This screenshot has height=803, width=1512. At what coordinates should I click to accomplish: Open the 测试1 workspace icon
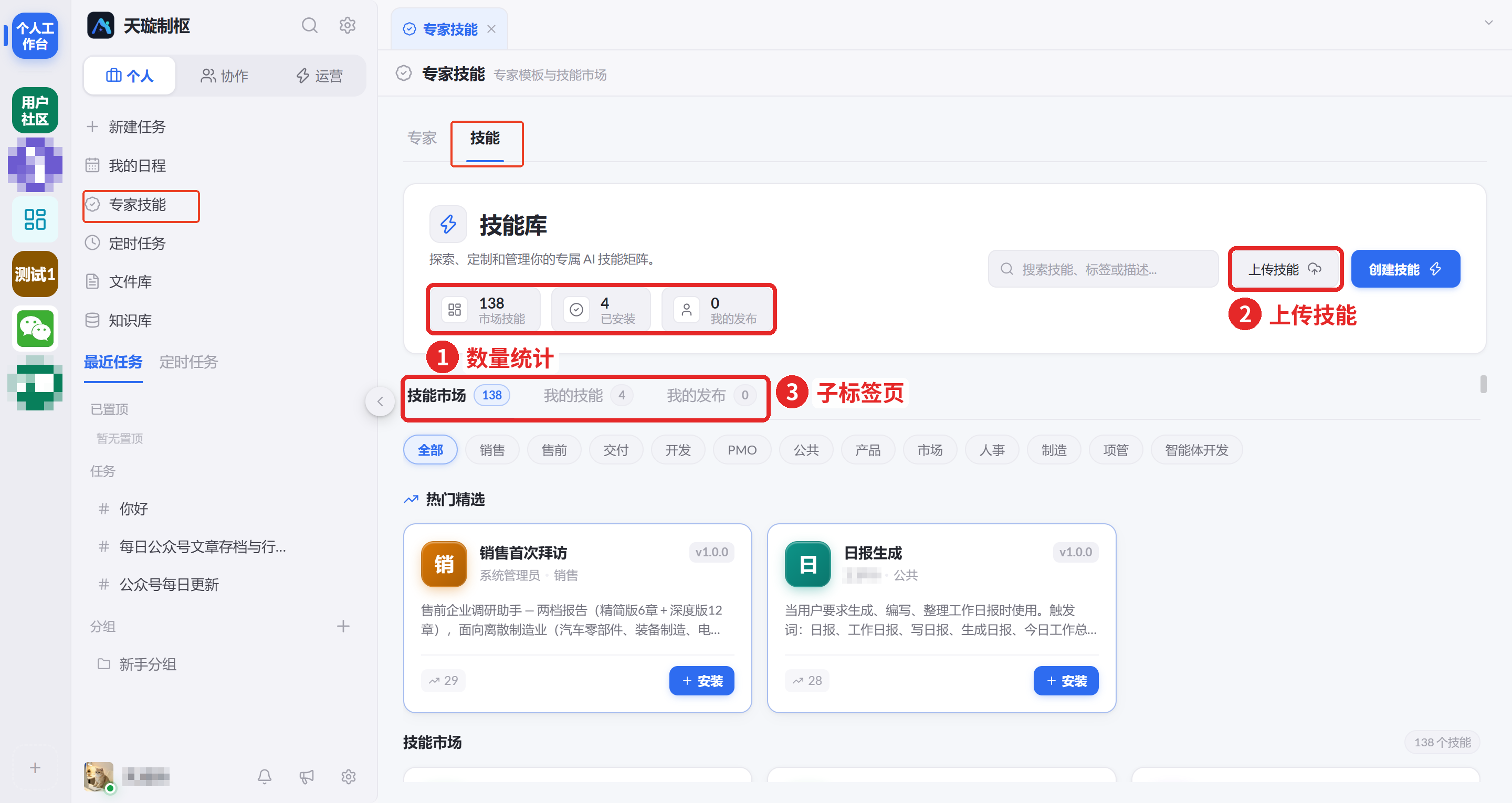35,274
